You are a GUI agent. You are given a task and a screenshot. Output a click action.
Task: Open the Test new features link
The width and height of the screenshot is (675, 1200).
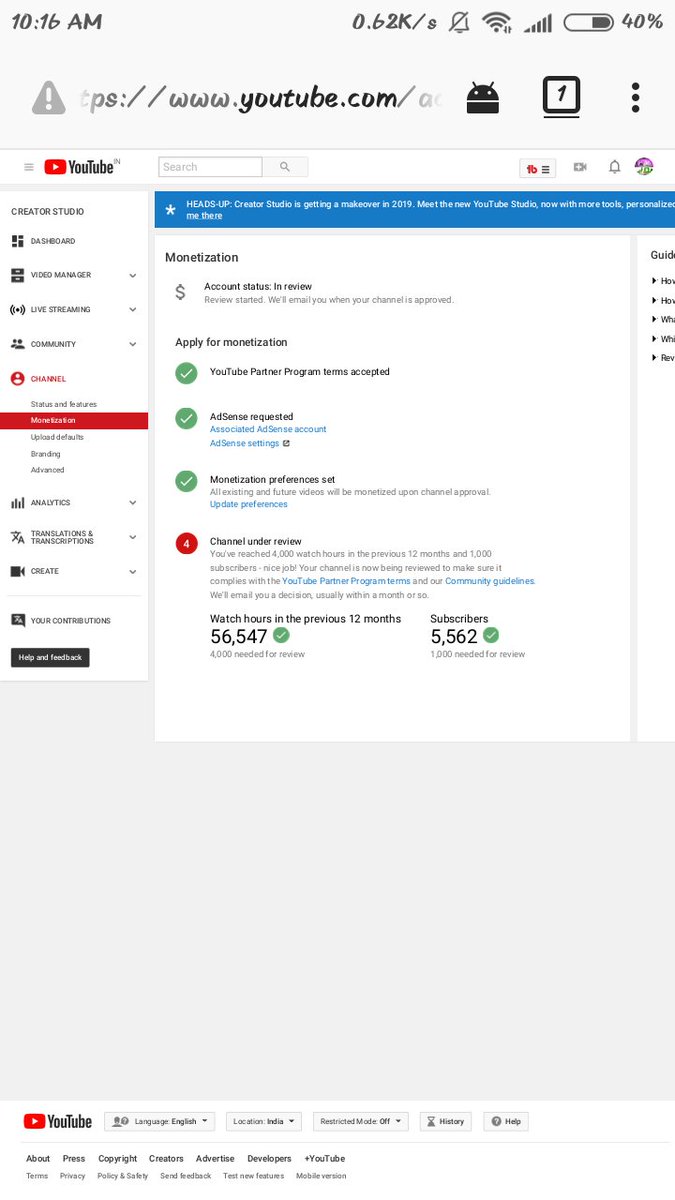pos(253,1176)
